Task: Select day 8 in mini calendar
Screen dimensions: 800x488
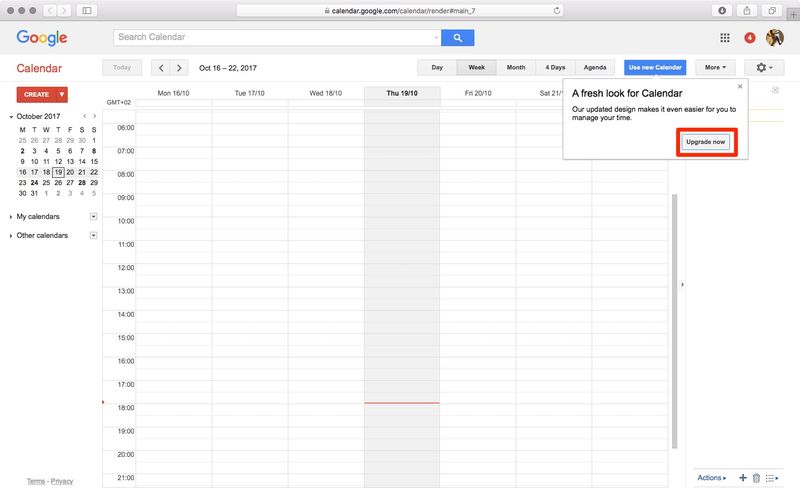Action: (94, 151)
